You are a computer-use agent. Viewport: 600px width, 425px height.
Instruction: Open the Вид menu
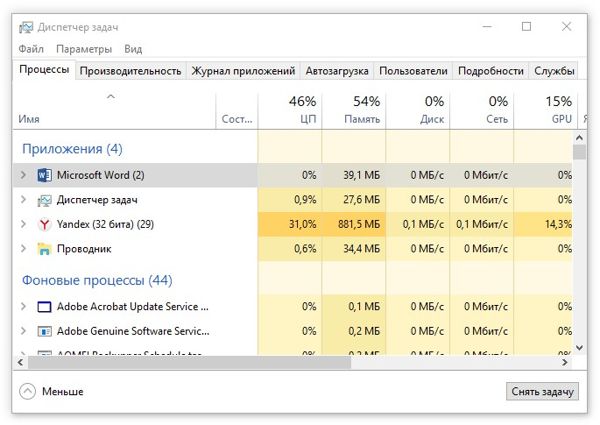[x=133, y=49]
